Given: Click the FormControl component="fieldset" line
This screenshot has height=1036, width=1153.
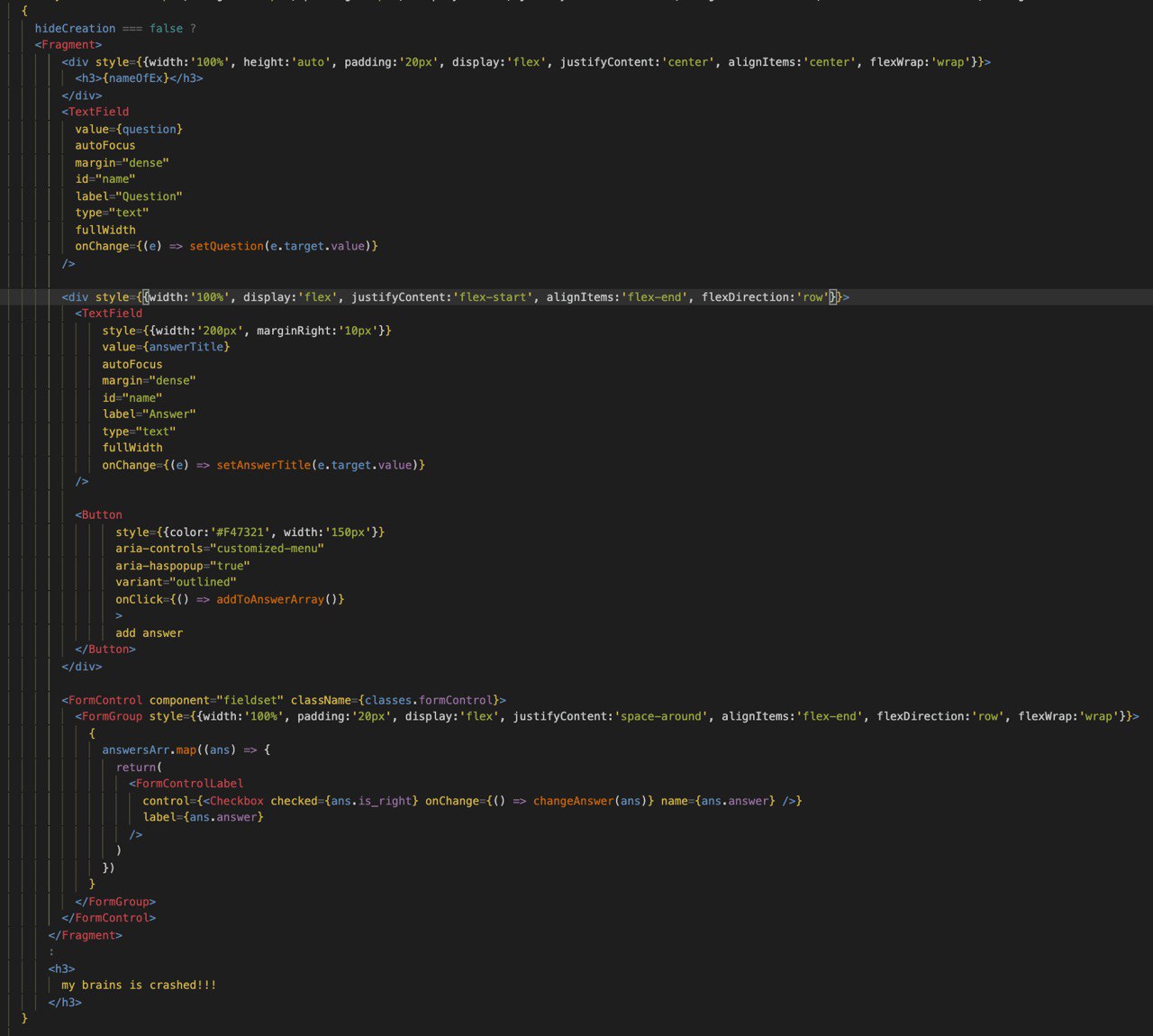Looking at the screenshot, I should point(284,700).
